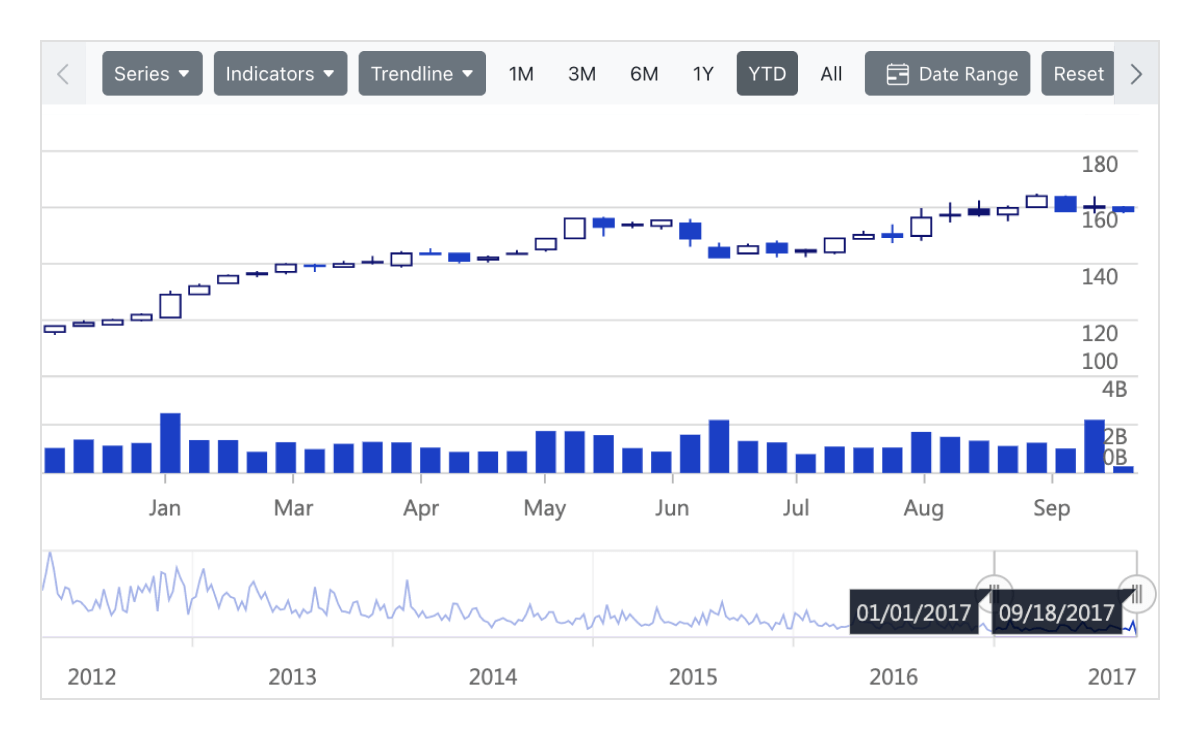The width and height of the screenshot is (1200, 740).
Task: Toggle the YTD period selection
Action: (767, 73)
